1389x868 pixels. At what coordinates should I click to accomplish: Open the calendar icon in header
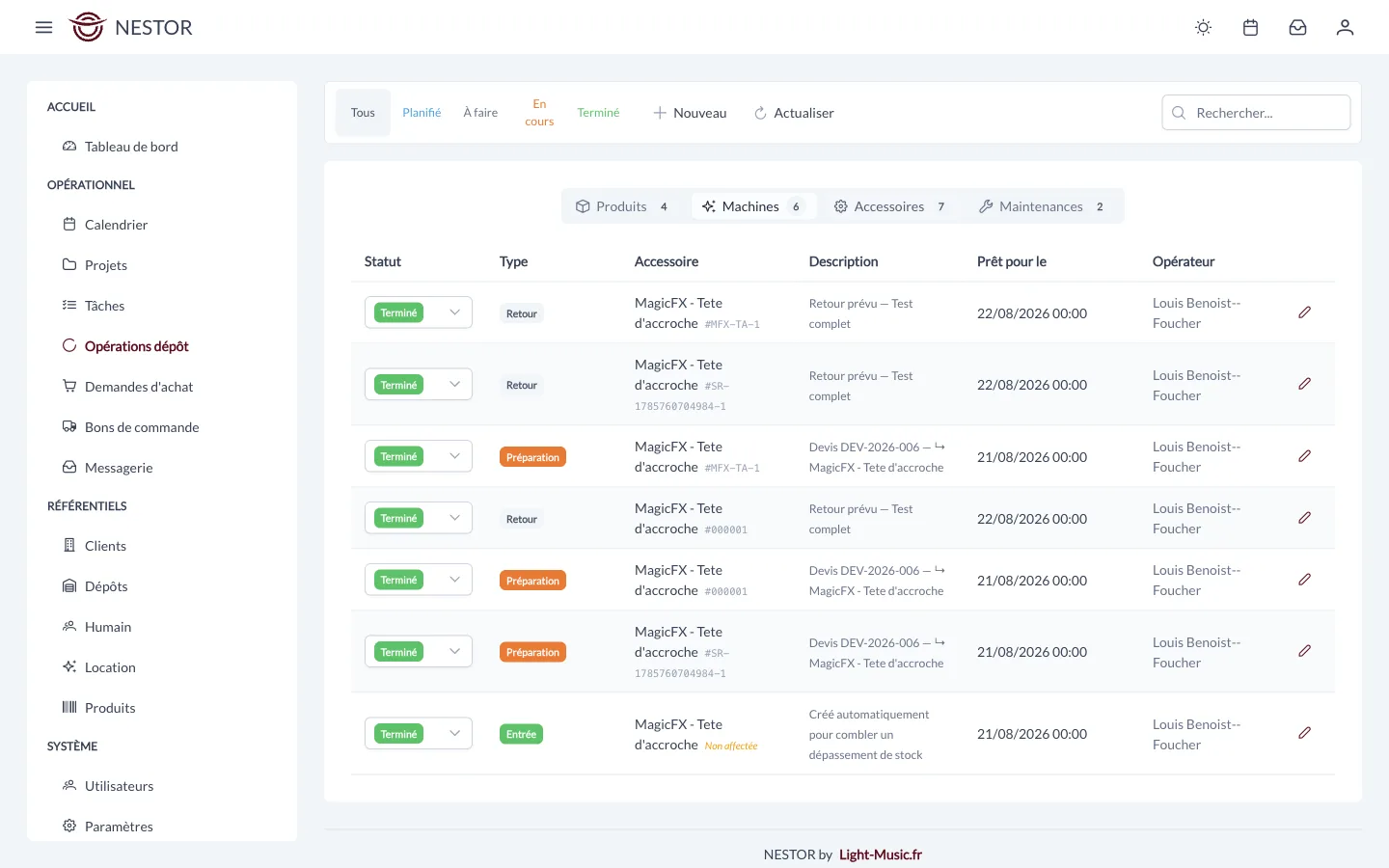(1250, 27)
